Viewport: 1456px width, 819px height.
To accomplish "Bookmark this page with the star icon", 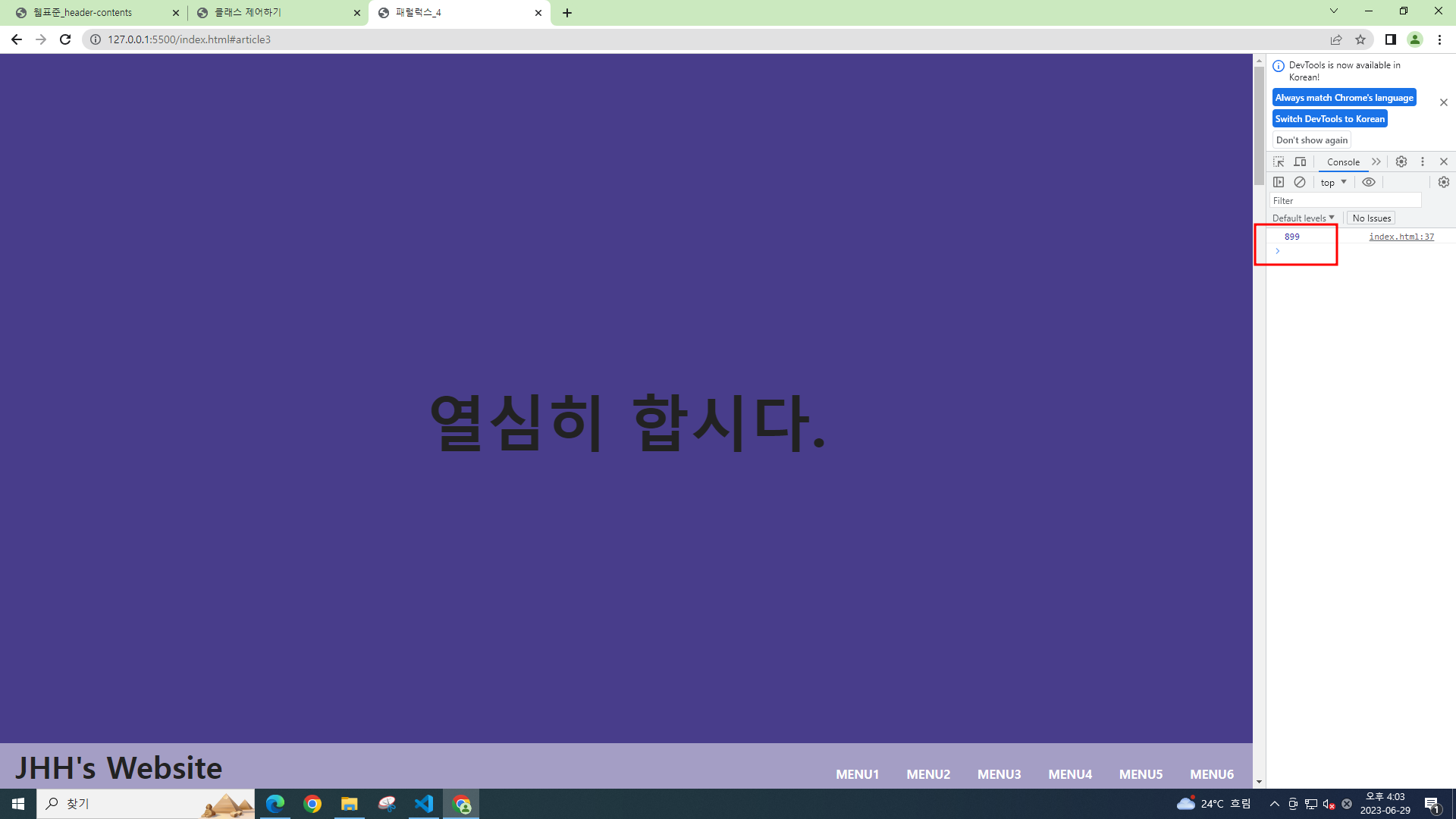I will 1360,39.
